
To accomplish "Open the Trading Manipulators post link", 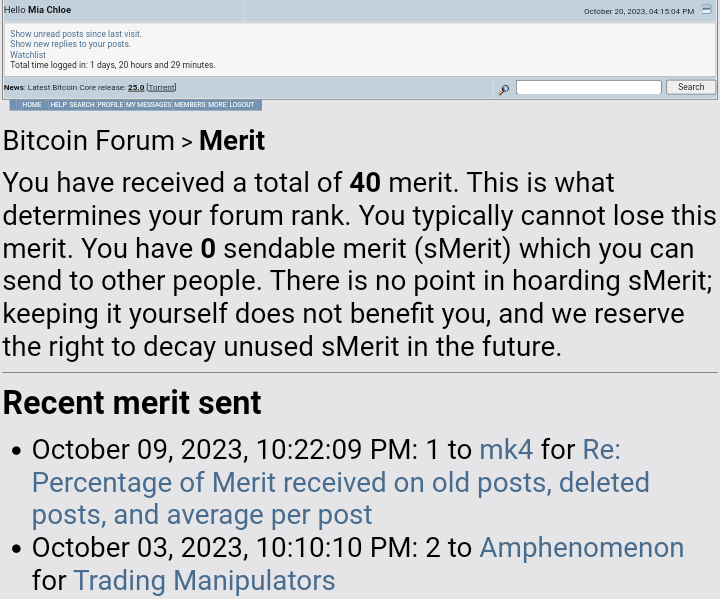I will point(204,580).
